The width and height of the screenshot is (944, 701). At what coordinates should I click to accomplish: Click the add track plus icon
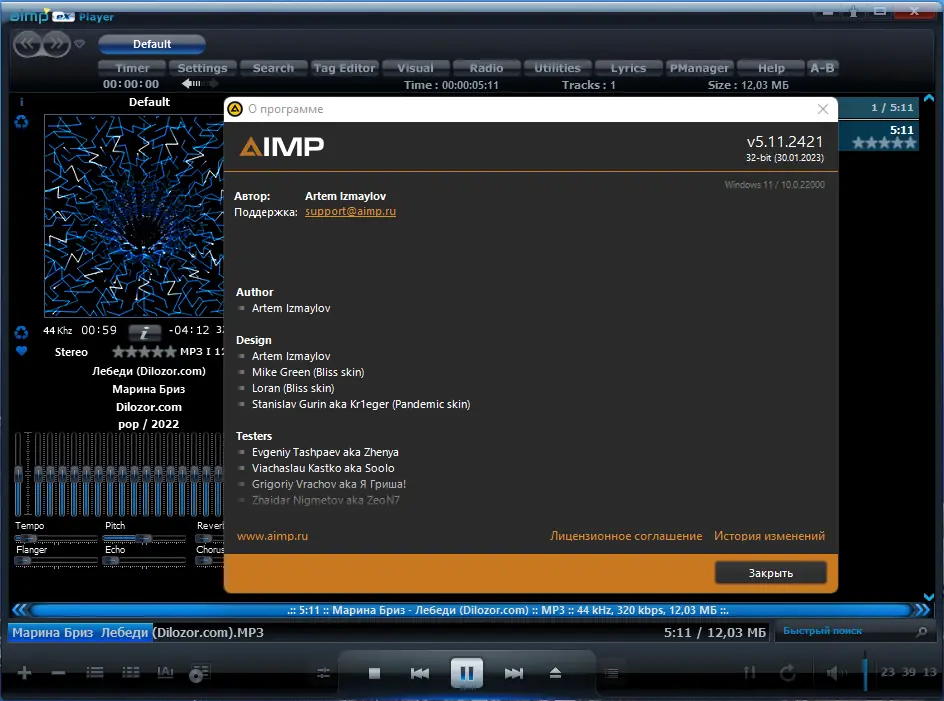click(24, 673)
